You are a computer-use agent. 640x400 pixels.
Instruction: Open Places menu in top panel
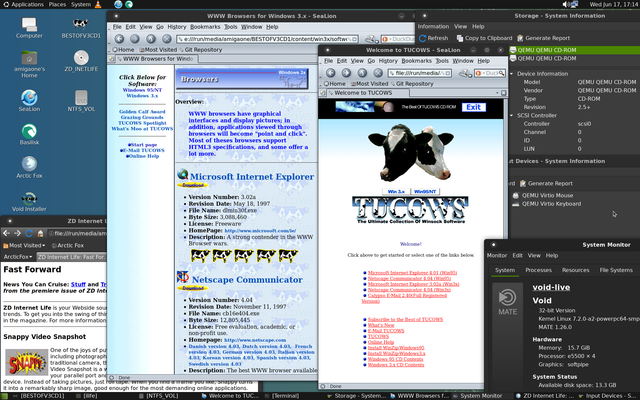(x=57, y=4)
